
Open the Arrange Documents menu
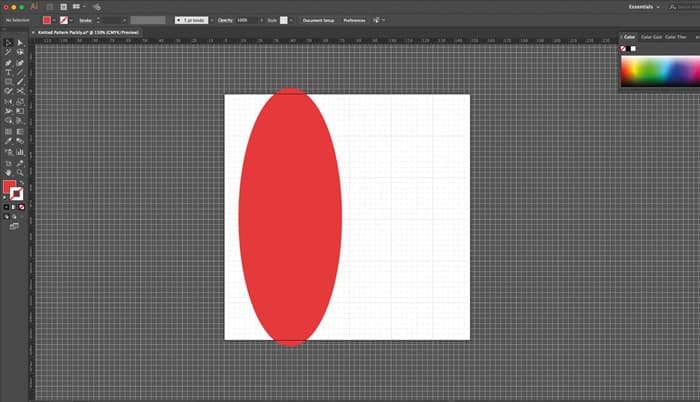click(79, 7)
